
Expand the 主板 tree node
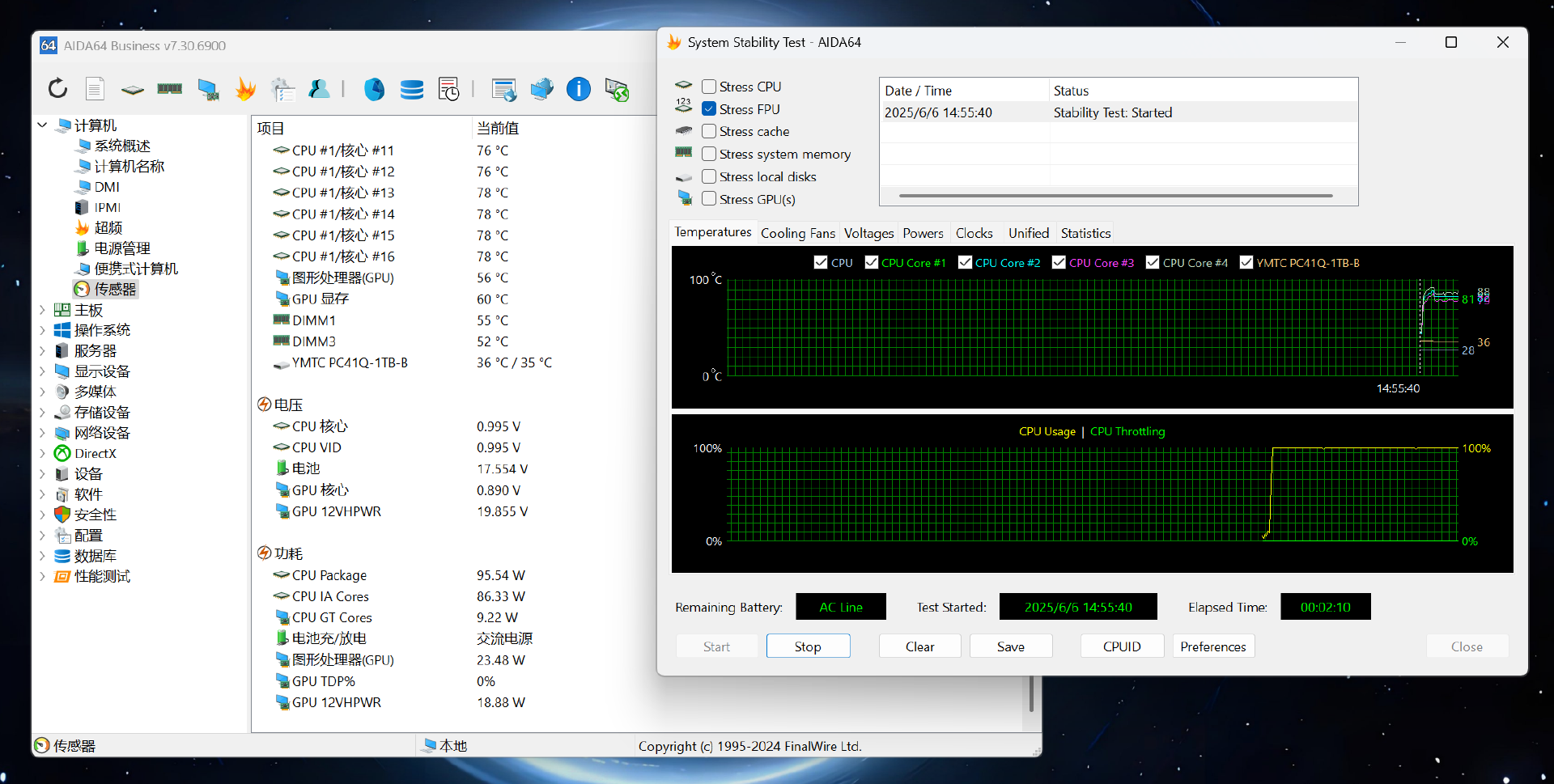tap(42, 310)
